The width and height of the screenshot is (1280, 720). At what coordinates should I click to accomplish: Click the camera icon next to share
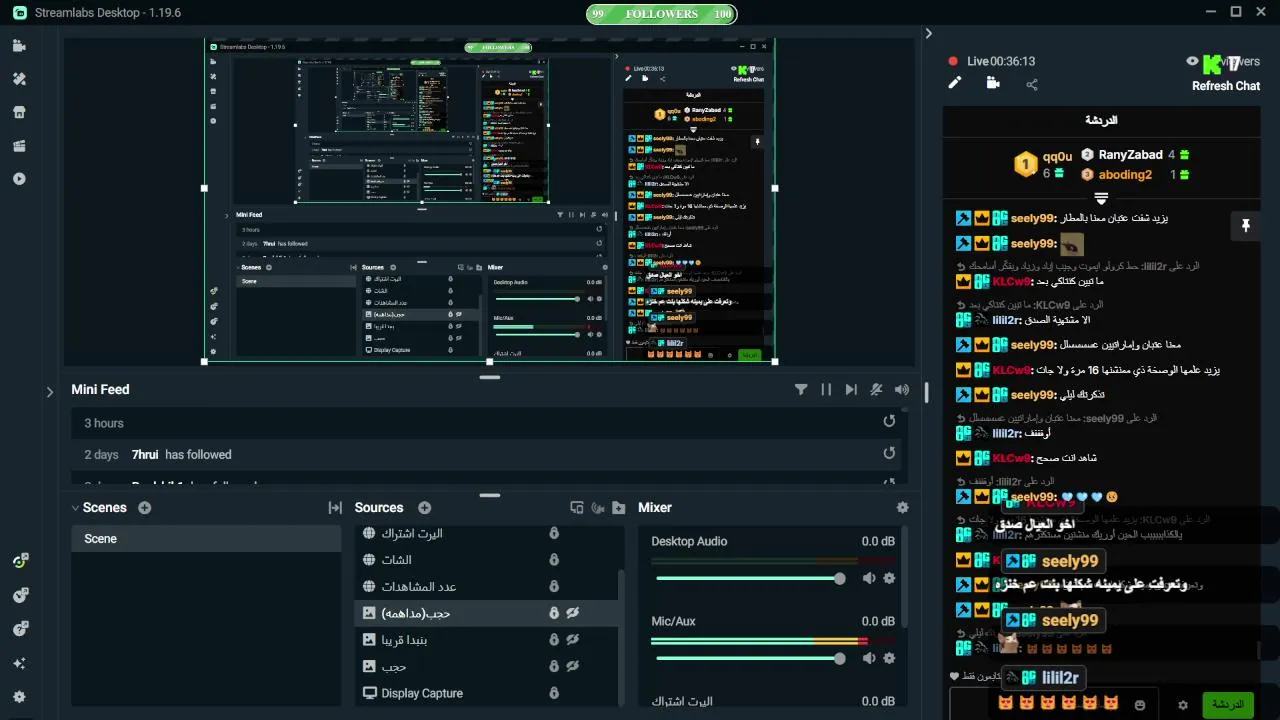(x=993, y=83)
